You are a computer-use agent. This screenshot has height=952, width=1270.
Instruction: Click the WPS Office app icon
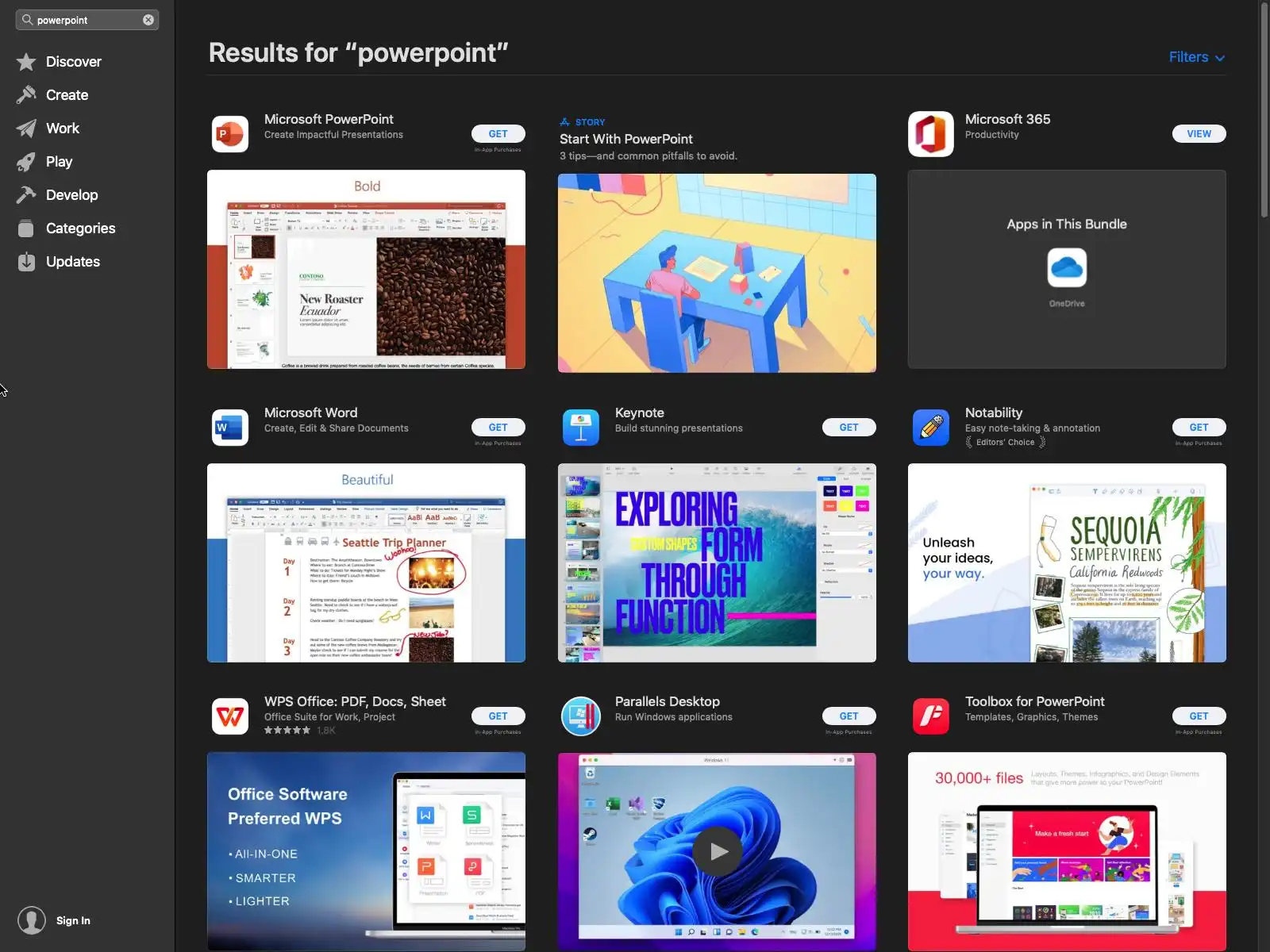click(230, 716)
